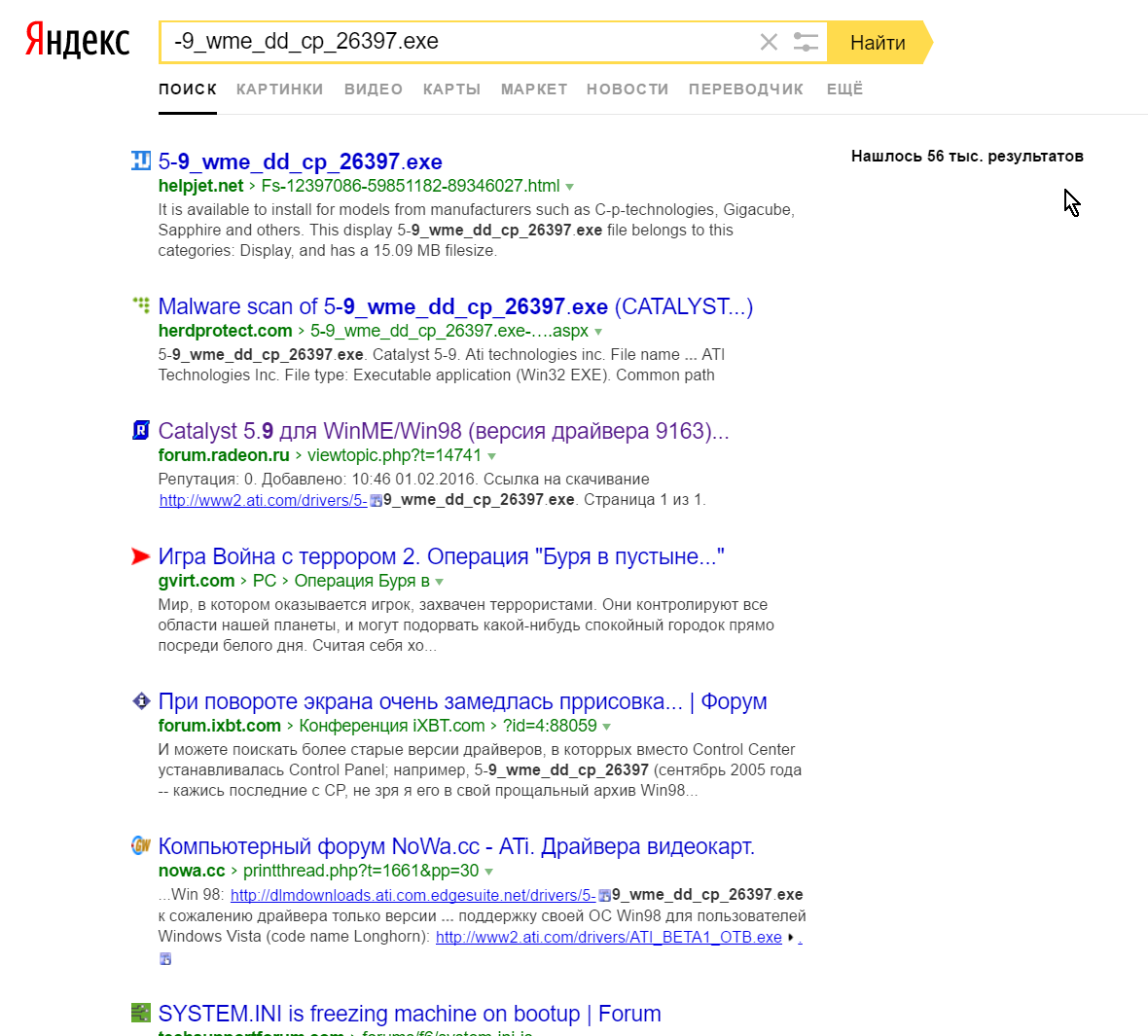The height and width of the screenshot is (1036, 1148).
Task: Open the Маркет tab
Action: [x=534, y=89]
